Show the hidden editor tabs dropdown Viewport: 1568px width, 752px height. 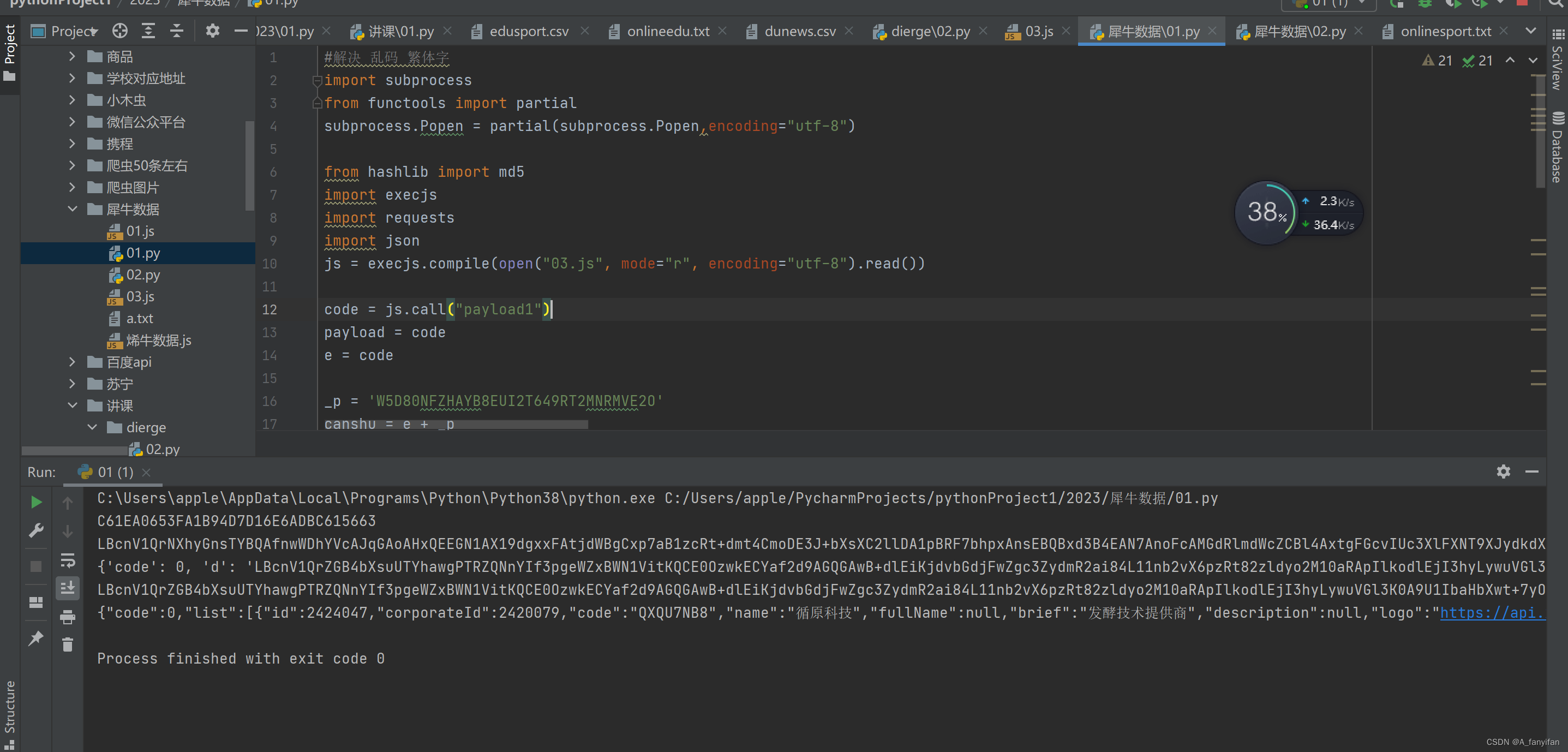1530,31
